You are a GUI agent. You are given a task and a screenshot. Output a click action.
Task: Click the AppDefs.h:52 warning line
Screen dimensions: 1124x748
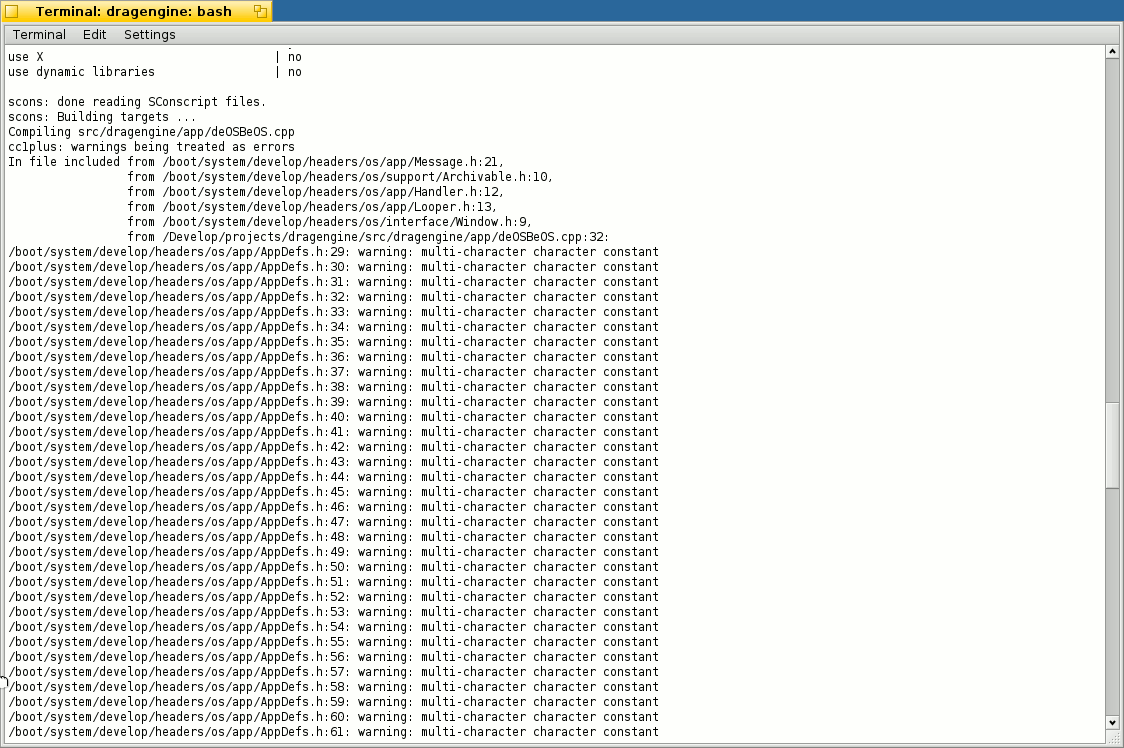pyautogui.click(x=333, y=597)
